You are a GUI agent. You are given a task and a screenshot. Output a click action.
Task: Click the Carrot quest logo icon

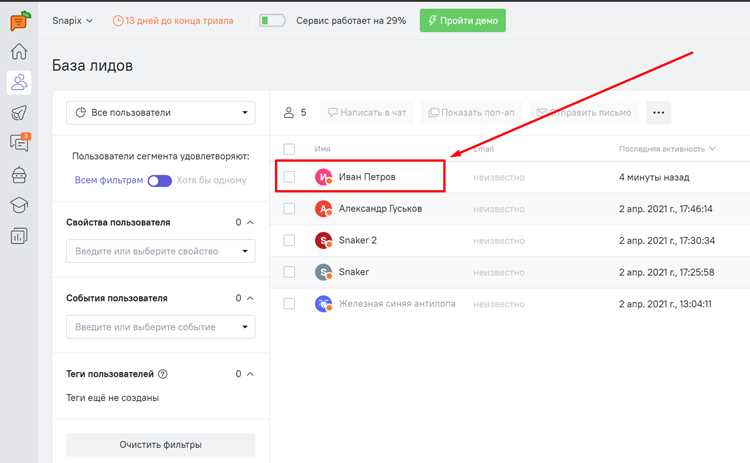[20, 21]
